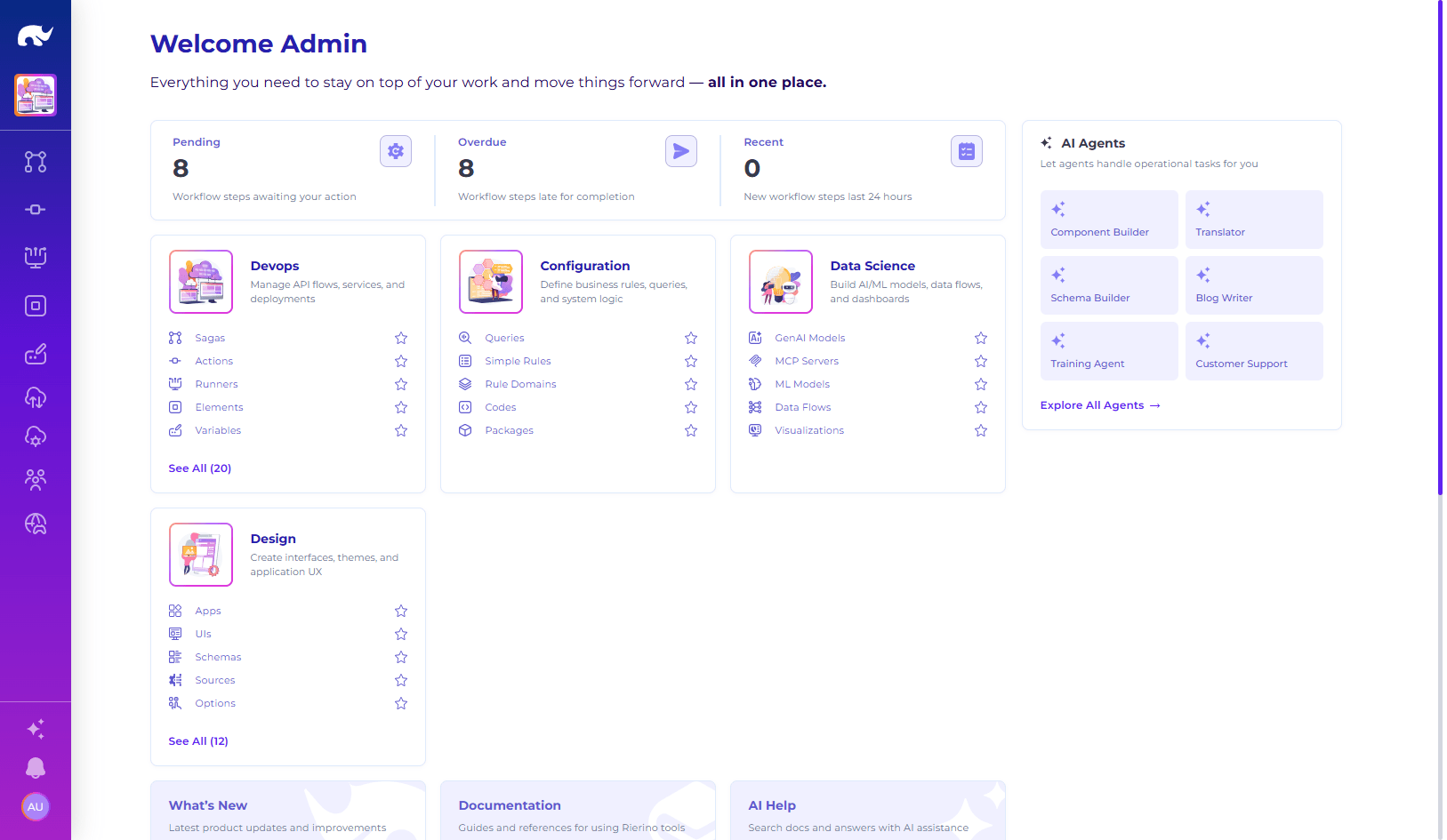
Task: Click the Overdue send arrow icon
Action: tap(681, 151)
